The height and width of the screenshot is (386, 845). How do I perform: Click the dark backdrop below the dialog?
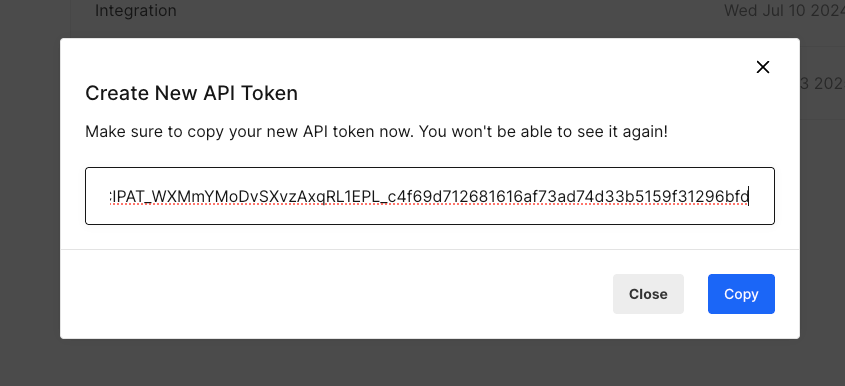pos(422,363)
